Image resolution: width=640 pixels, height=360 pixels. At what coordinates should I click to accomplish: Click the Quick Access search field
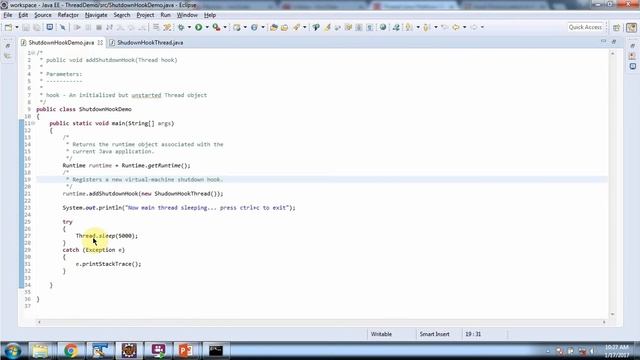[x=585, y=27]
